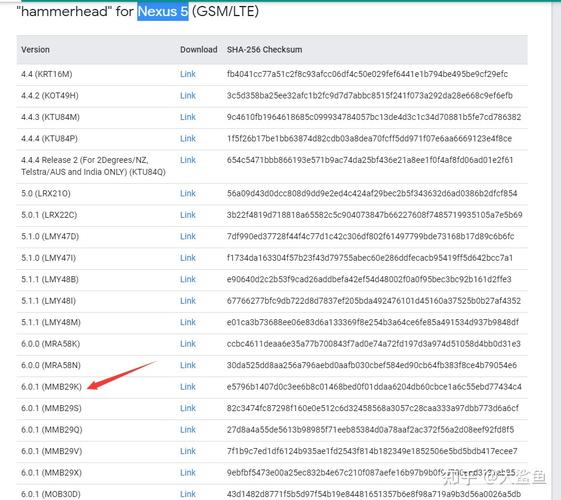561x500 pixels.
Task: Open the download Link for 6.0.0 (MRA58K)
Action: [x=188, y=344]
